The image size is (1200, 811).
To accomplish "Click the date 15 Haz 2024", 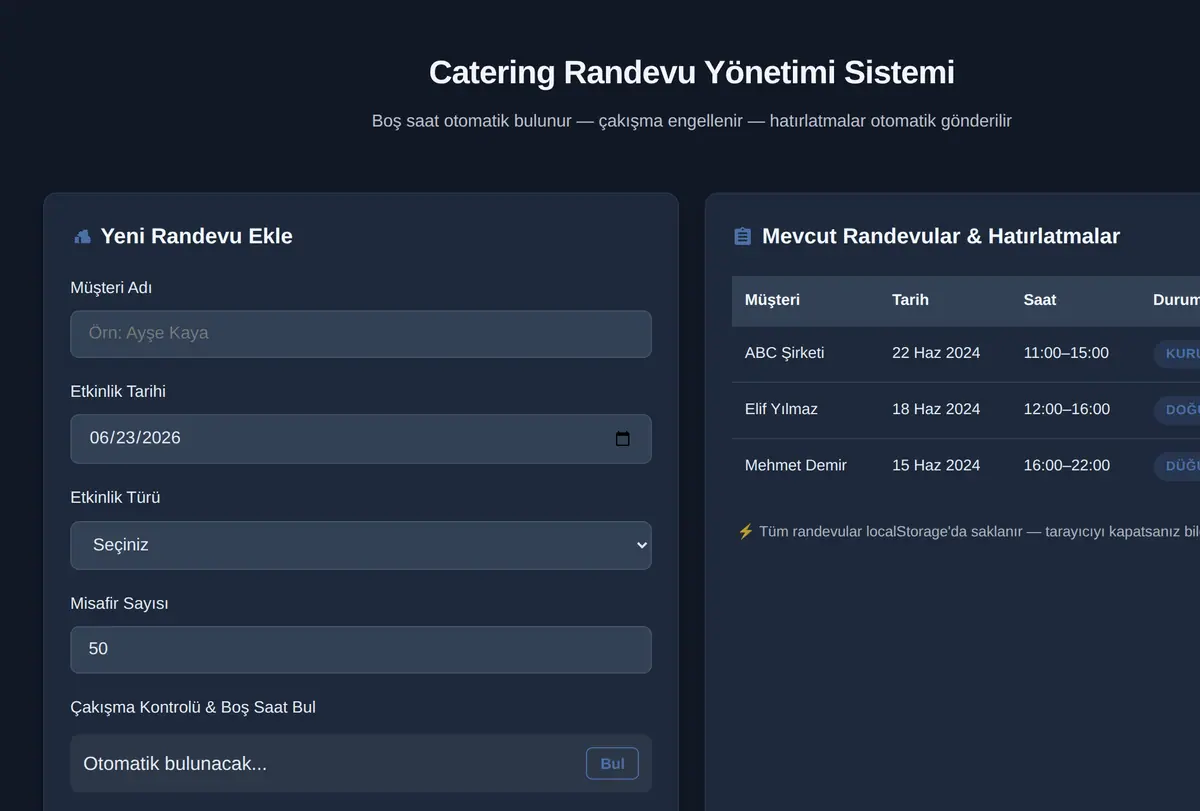I will [936, 465].
